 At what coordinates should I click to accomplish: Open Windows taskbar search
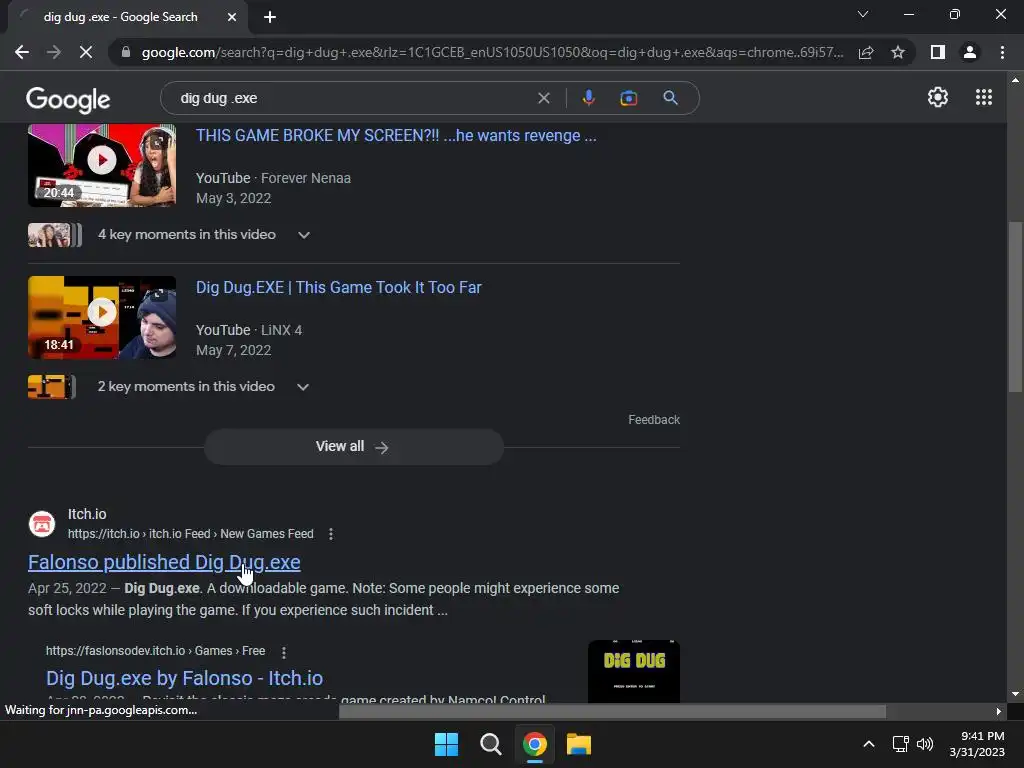tap(490, 744)
